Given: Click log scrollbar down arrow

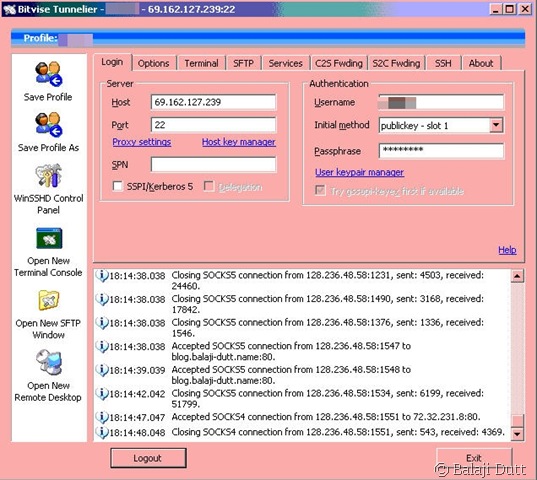Looking at the screenshot, I should 517,434.
